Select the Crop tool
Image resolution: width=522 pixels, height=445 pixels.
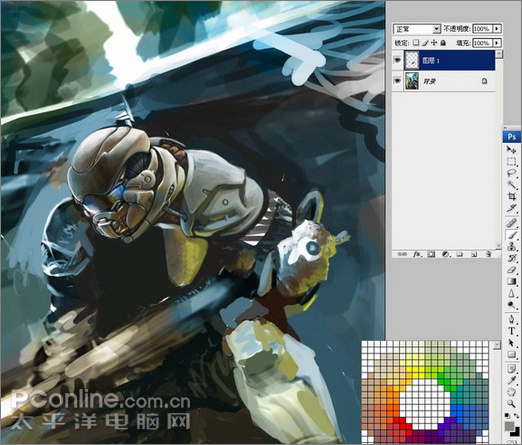point(511,196)
